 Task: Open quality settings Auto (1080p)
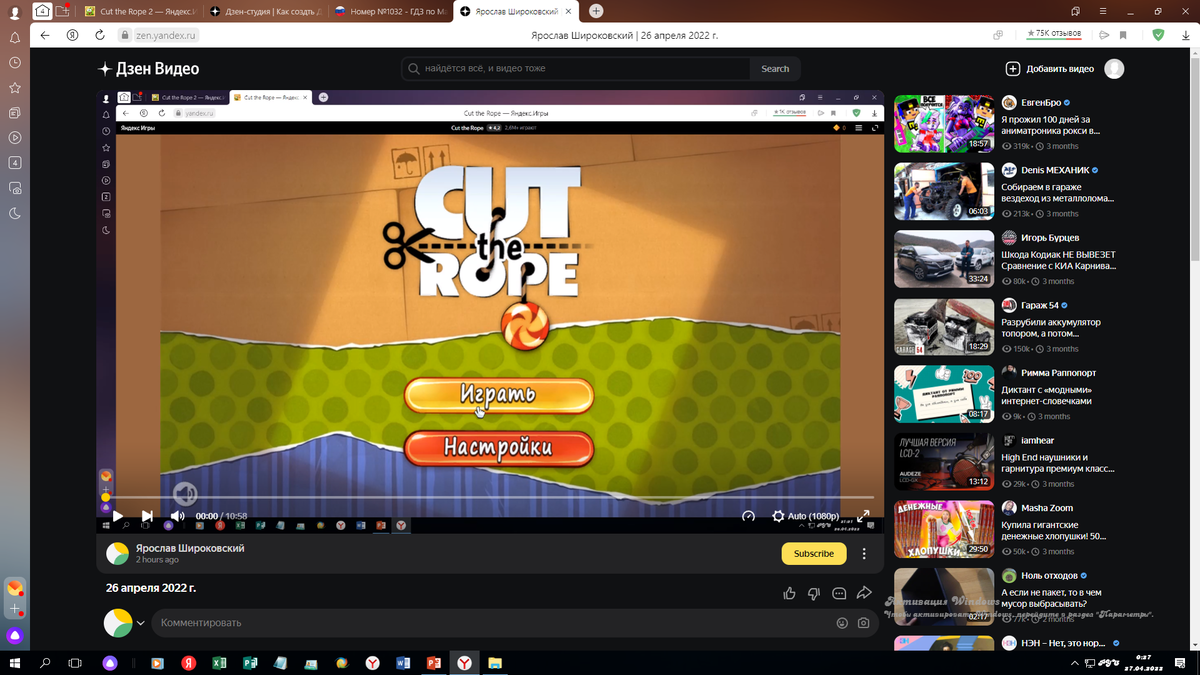click(805, 516)
